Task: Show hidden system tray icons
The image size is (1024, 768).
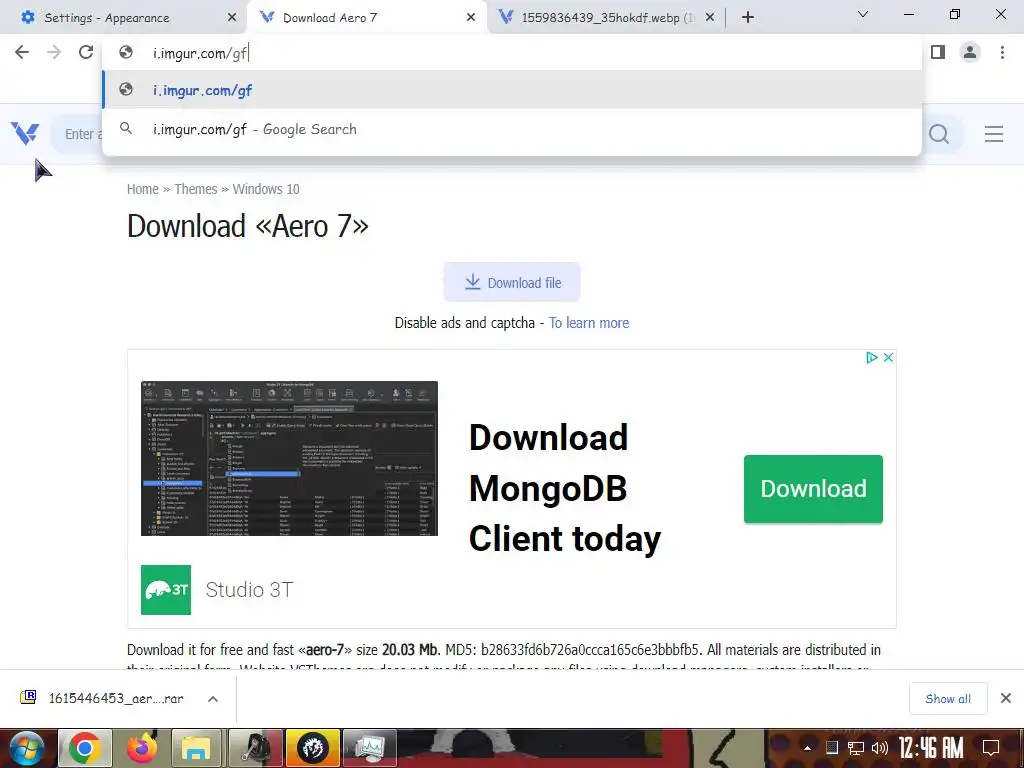Action: [x=808, y=748]
